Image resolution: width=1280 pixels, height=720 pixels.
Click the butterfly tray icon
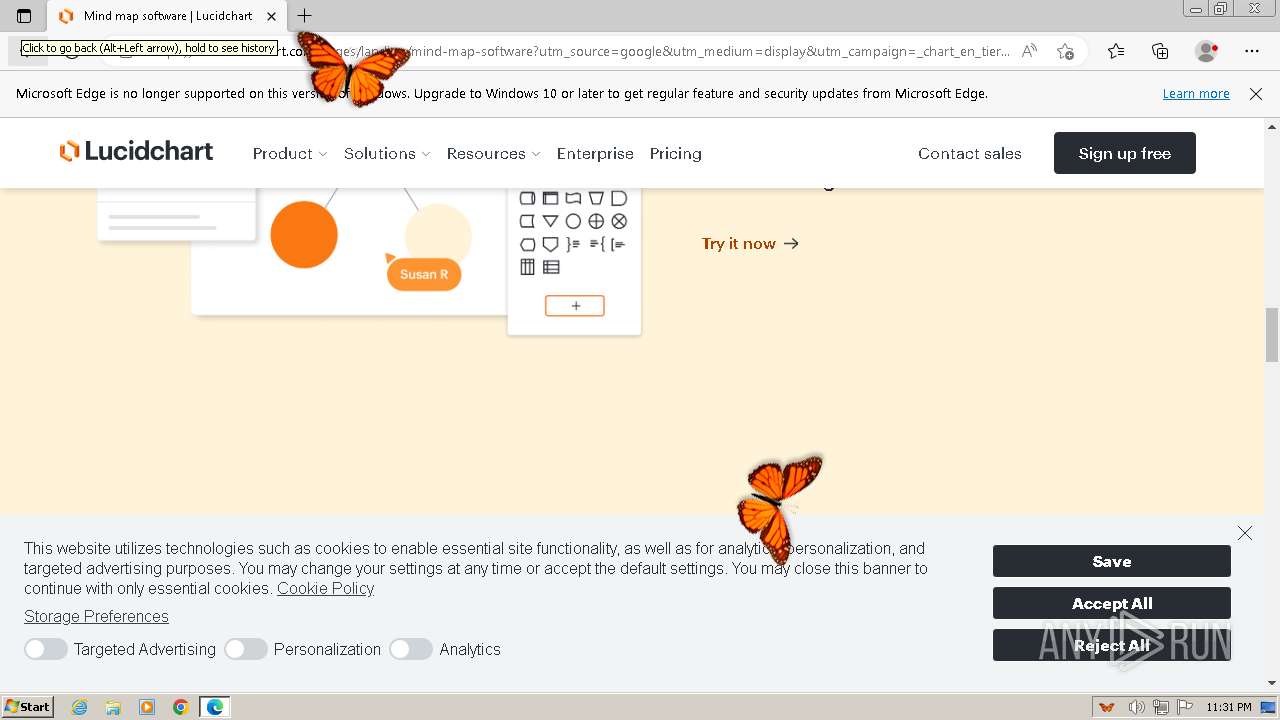(1107, 707)
